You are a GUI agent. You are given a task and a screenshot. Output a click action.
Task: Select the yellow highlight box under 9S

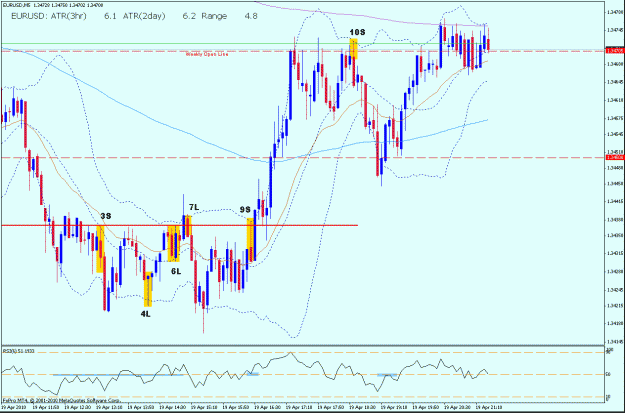point(251,240)
